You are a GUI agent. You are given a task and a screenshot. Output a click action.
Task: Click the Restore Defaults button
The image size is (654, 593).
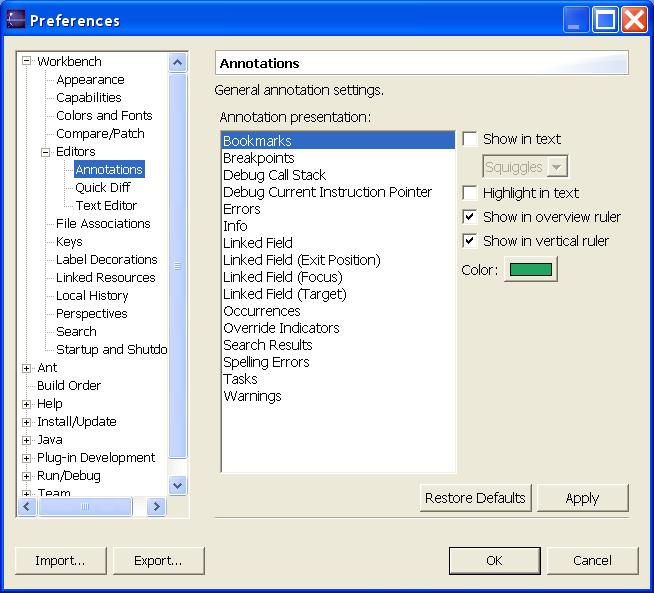pos(475,498)
